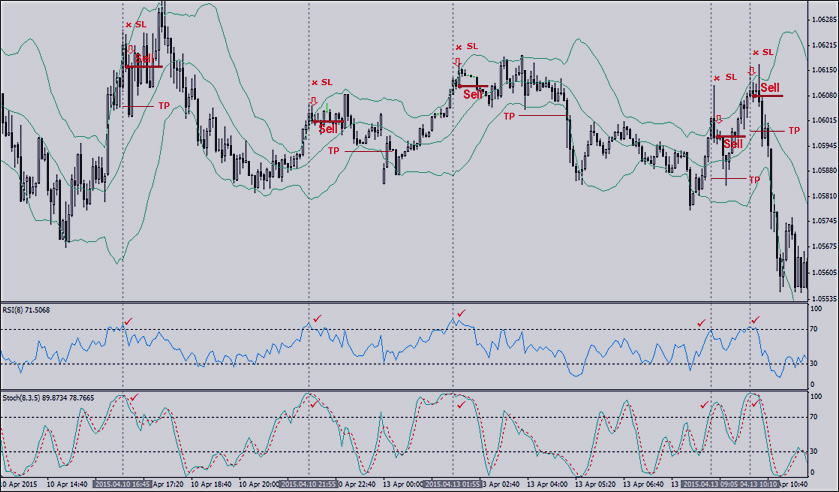Click the red sell arrow at the 21:55 line
The width and height of the screenshot is (839, 492).
[x=314, y=101]
